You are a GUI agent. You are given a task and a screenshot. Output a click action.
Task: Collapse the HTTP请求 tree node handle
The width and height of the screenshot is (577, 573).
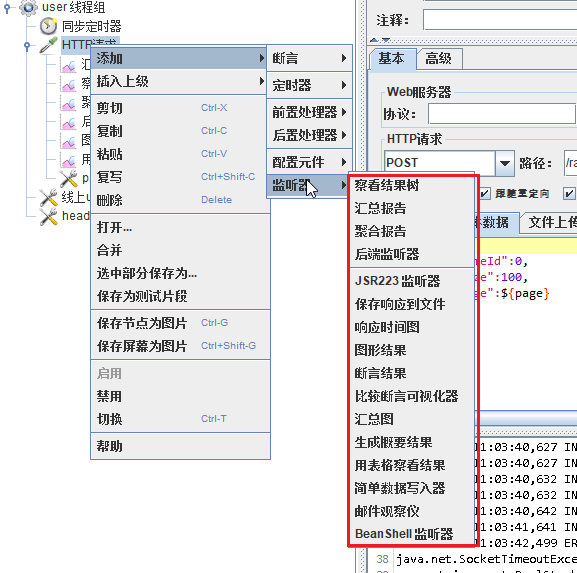coord(27,46)
